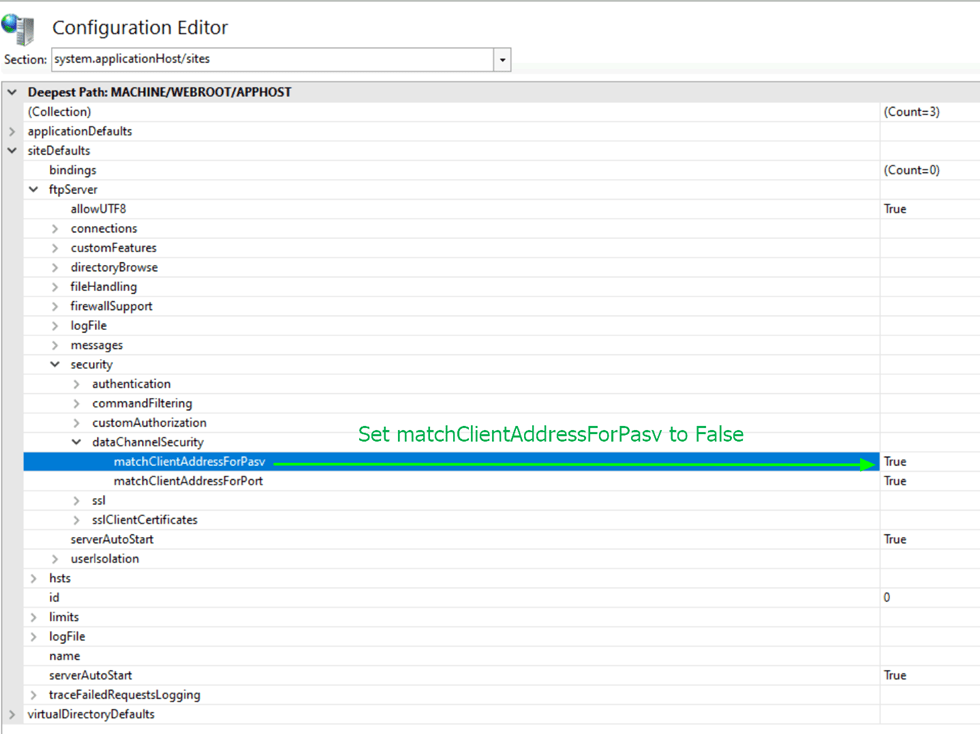
Task: Expand the ssl node
Action: point(76,501)
